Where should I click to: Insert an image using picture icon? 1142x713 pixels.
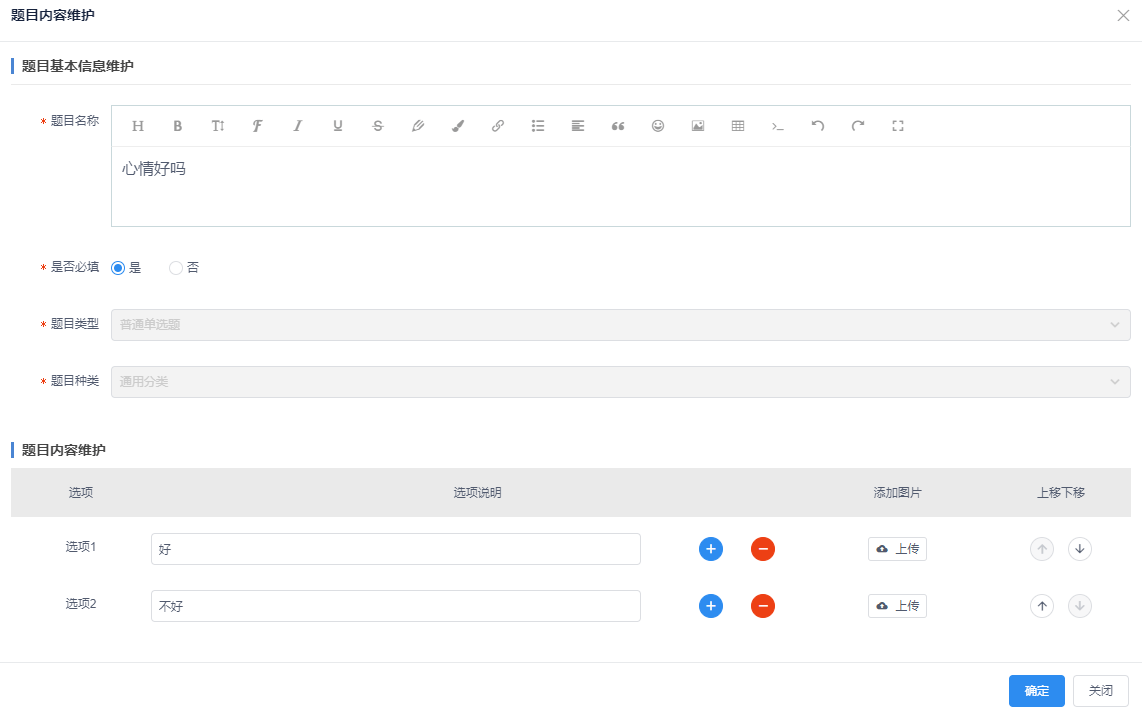[x=698, y=126]
